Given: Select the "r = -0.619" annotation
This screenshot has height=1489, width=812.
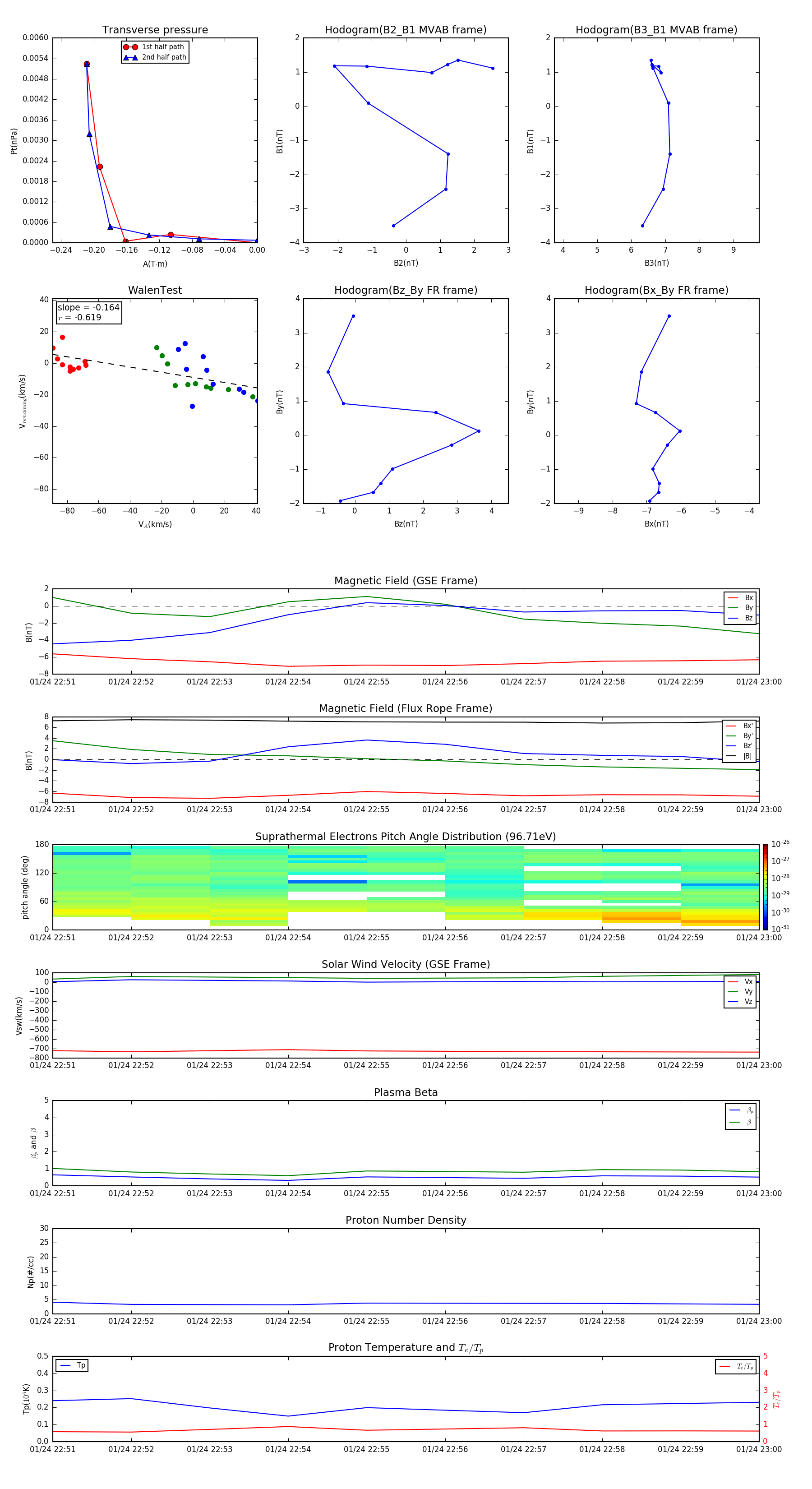Looking at the screenshot, I should (x=80, y=317).
